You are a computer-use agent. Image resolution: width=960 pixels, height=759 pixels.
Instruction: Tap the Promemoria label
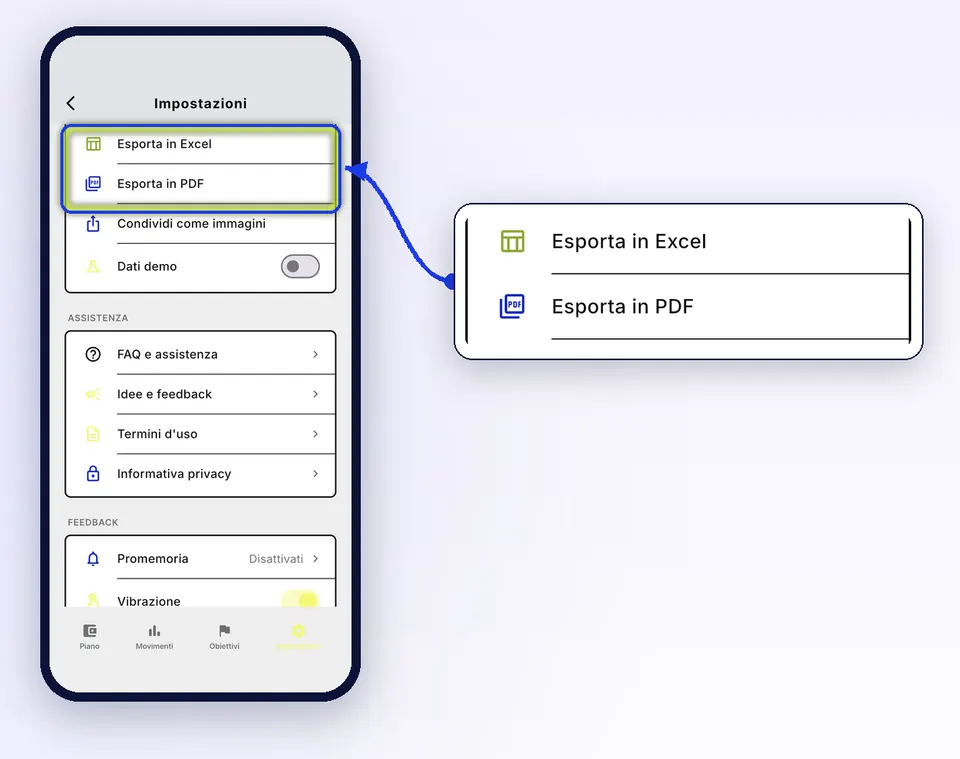(153, 559)
